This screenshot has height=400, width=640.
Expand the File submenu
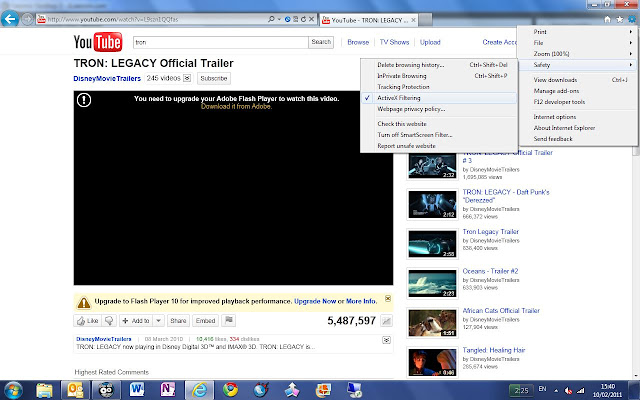(x=578, y=43)
